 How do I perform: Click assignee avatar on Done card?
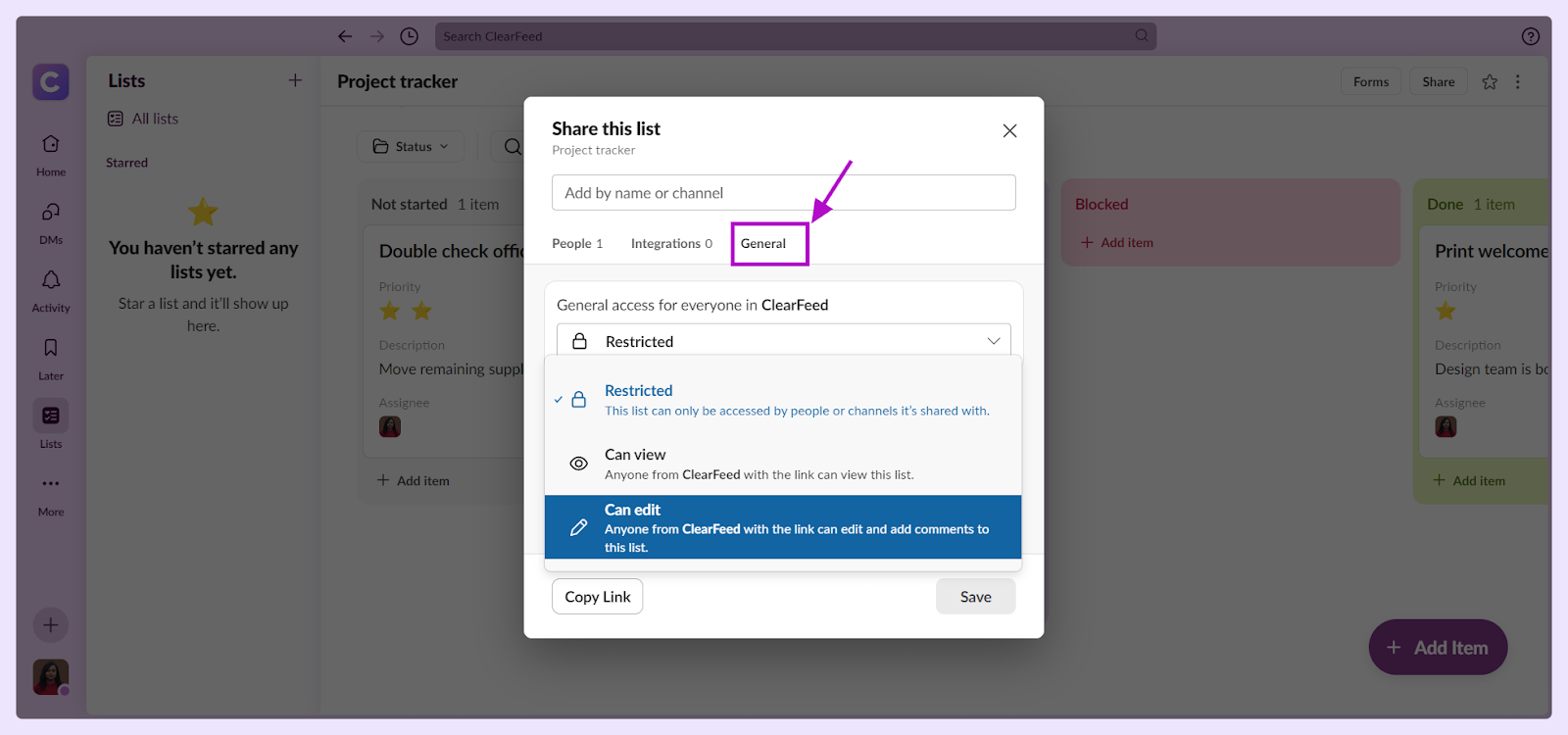coord(1445,426)
